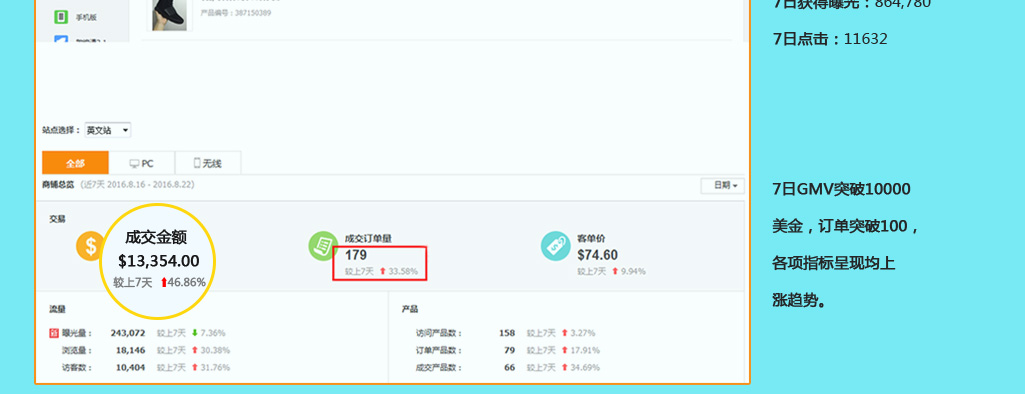Click the green down arrow beside 7.36%
This screenshot has height=394, width=1025.
[195, 333]
